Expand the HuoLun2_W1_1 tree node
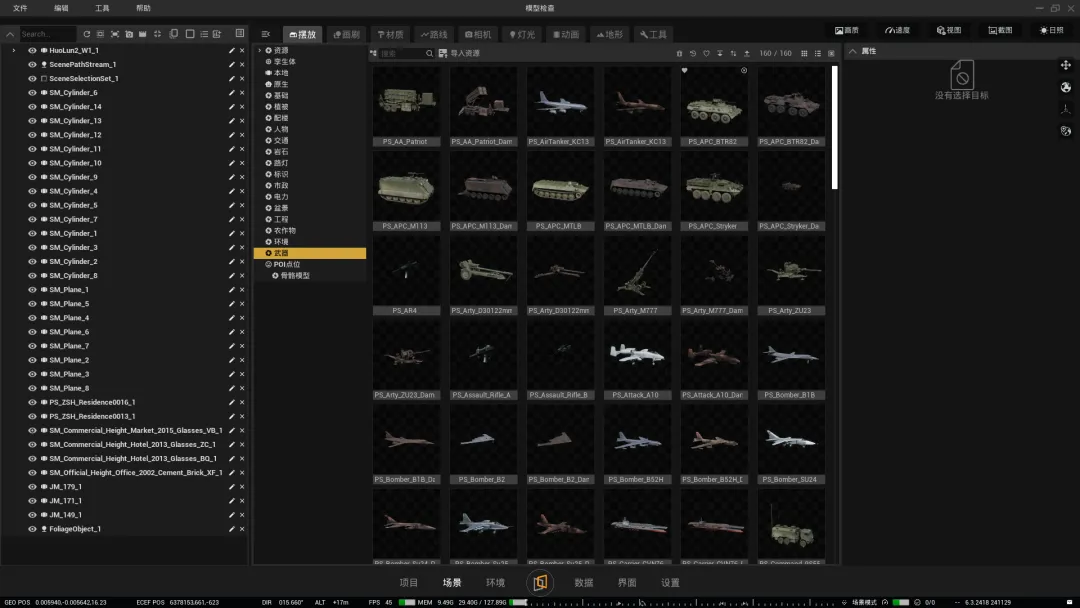Viewport: 1080px width, 608px height. tap(13, 50)
